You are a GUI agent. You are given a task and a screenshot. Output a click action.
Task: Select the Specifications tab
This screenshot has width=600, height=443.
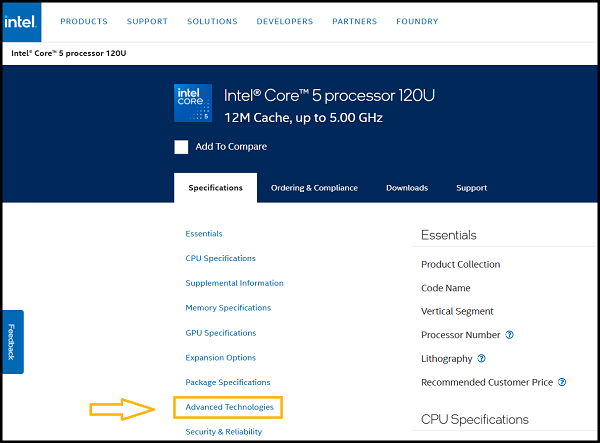pyautogui.click(x=215, y=188)
